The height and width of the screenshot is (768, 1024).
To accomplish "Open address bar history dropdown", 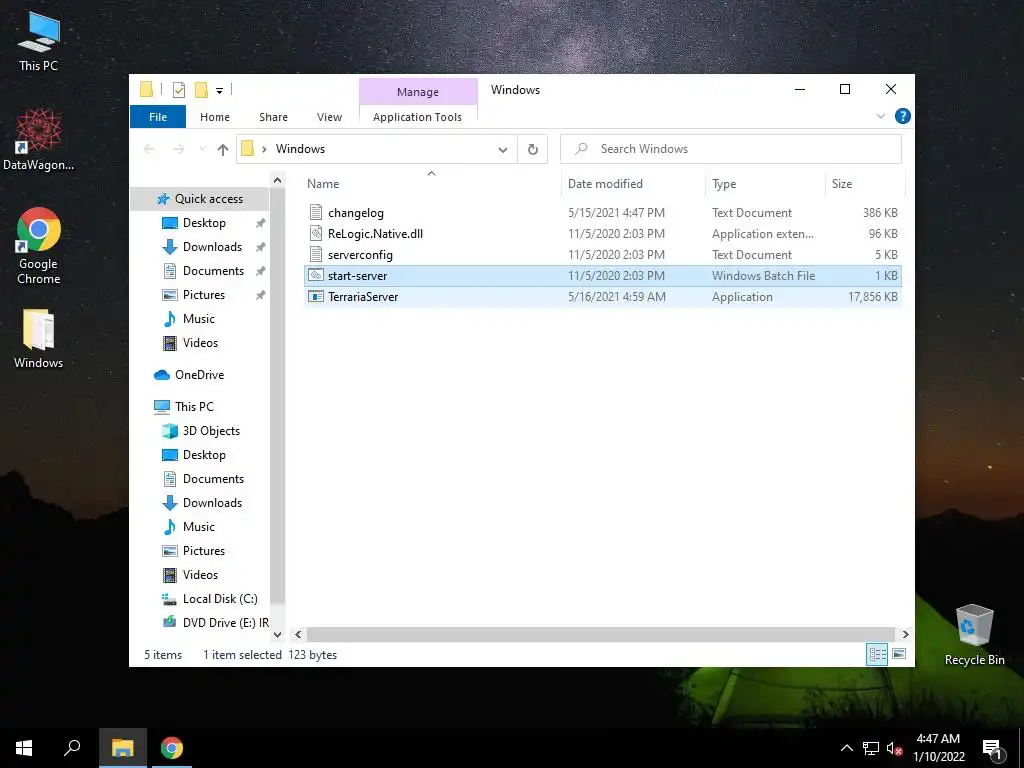I will pyautogui.click(x=503, y=150).
